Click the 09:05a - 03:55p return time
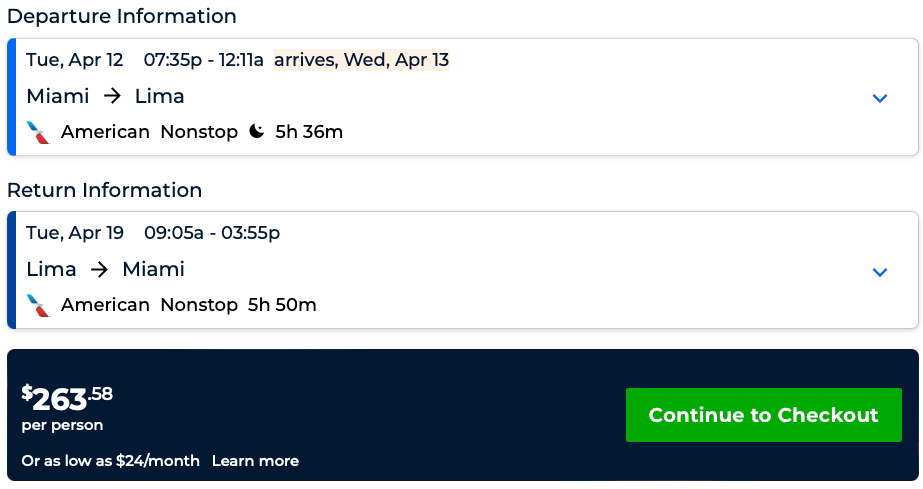 (212, 233)
